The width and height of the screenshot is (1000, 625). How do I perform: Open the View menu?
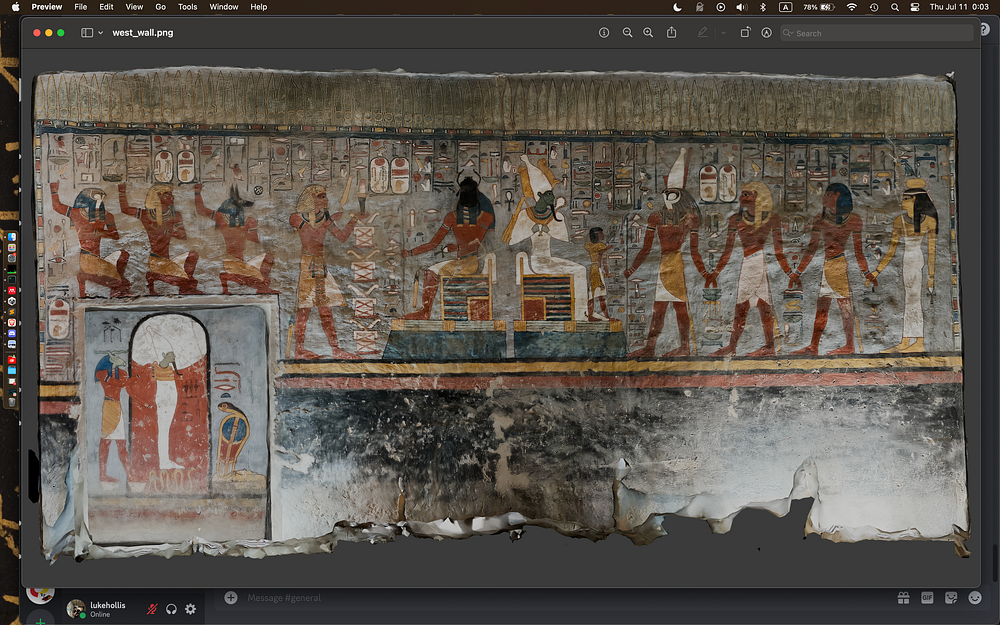133,7
